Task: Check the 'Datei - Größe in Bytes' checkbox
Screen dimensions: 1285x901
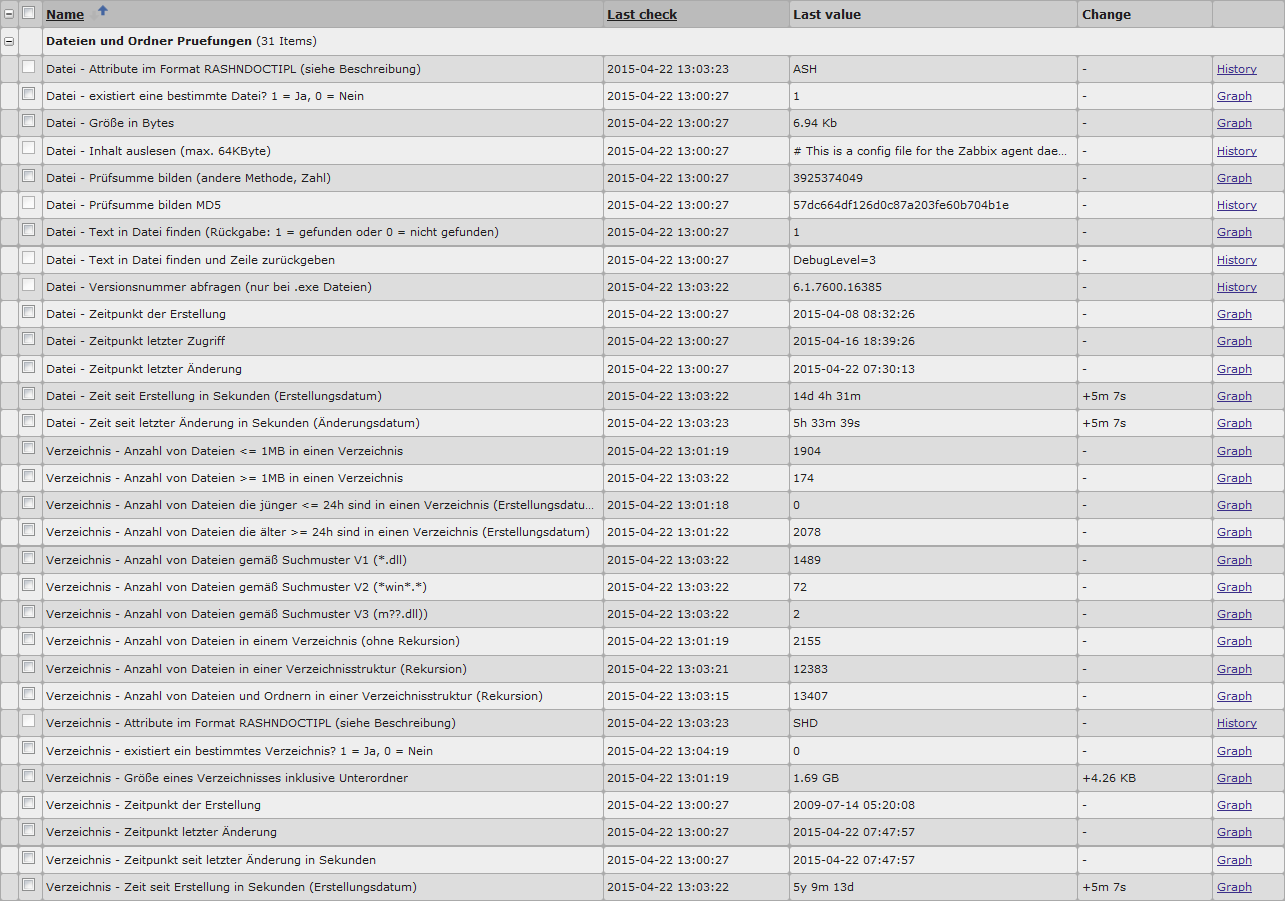Action: (28, 122)
